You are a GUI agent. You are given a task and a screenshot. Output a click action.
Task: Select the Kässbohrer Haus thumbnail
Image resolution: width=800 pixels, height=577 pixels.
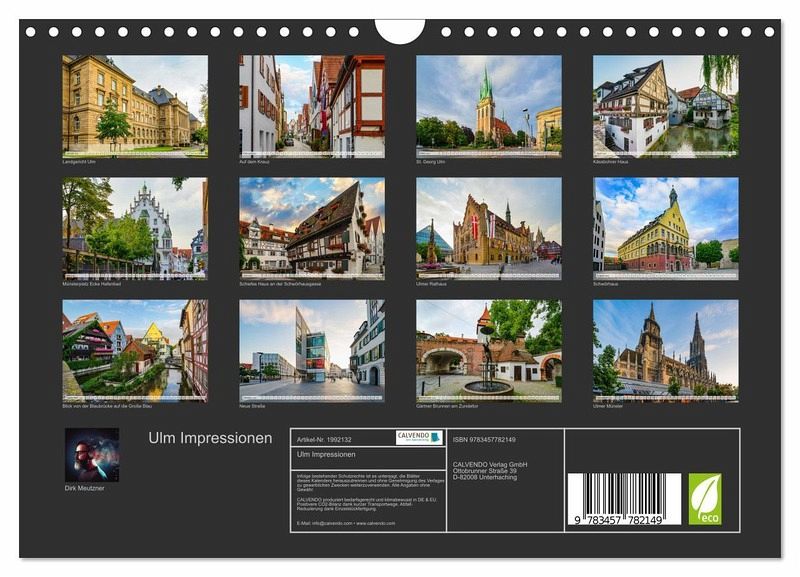pos(666,105)
